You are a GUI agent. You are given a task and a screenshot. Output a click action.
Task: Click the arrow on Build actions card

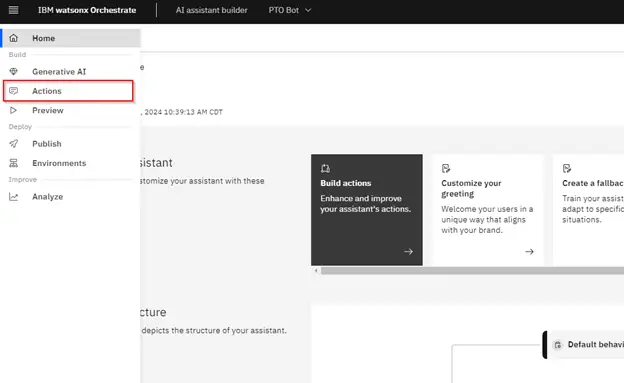(408, 252)
